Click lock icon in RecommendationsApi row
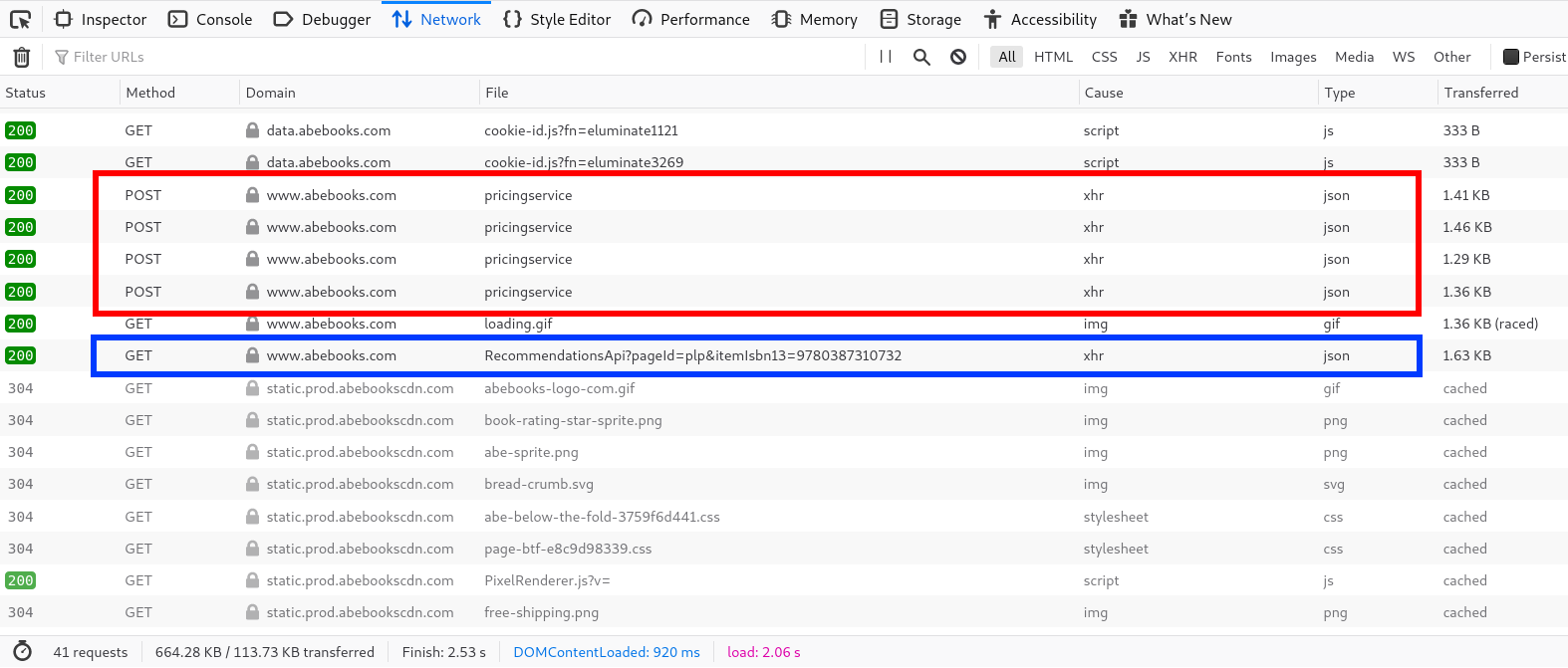Image resolution: width=1568 pixels, height=668 pixels. pyautogui.click(x=253, y=355)
